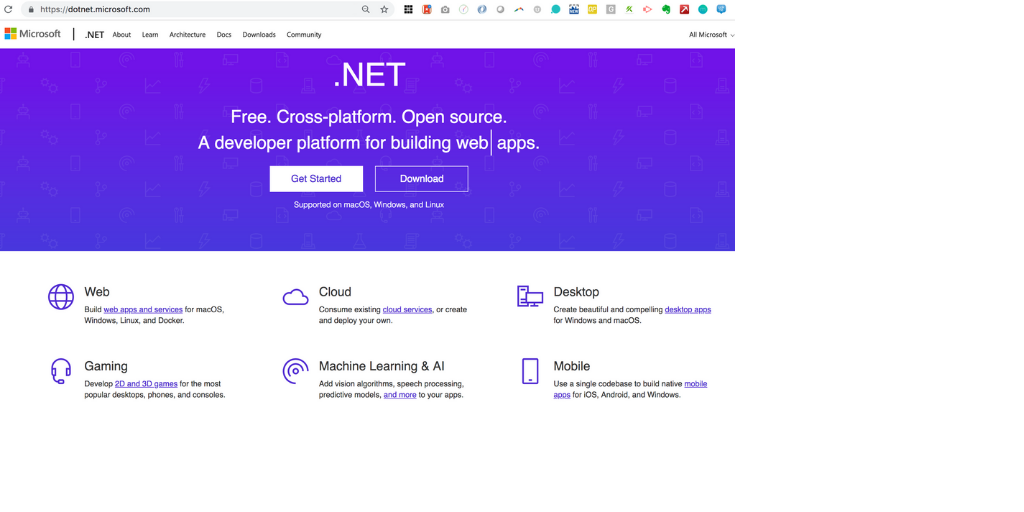The width and height of the screenshot is (1024, 512).
Task: Click the blue speech bubble extension at the far right
Action: pos(721,9)
